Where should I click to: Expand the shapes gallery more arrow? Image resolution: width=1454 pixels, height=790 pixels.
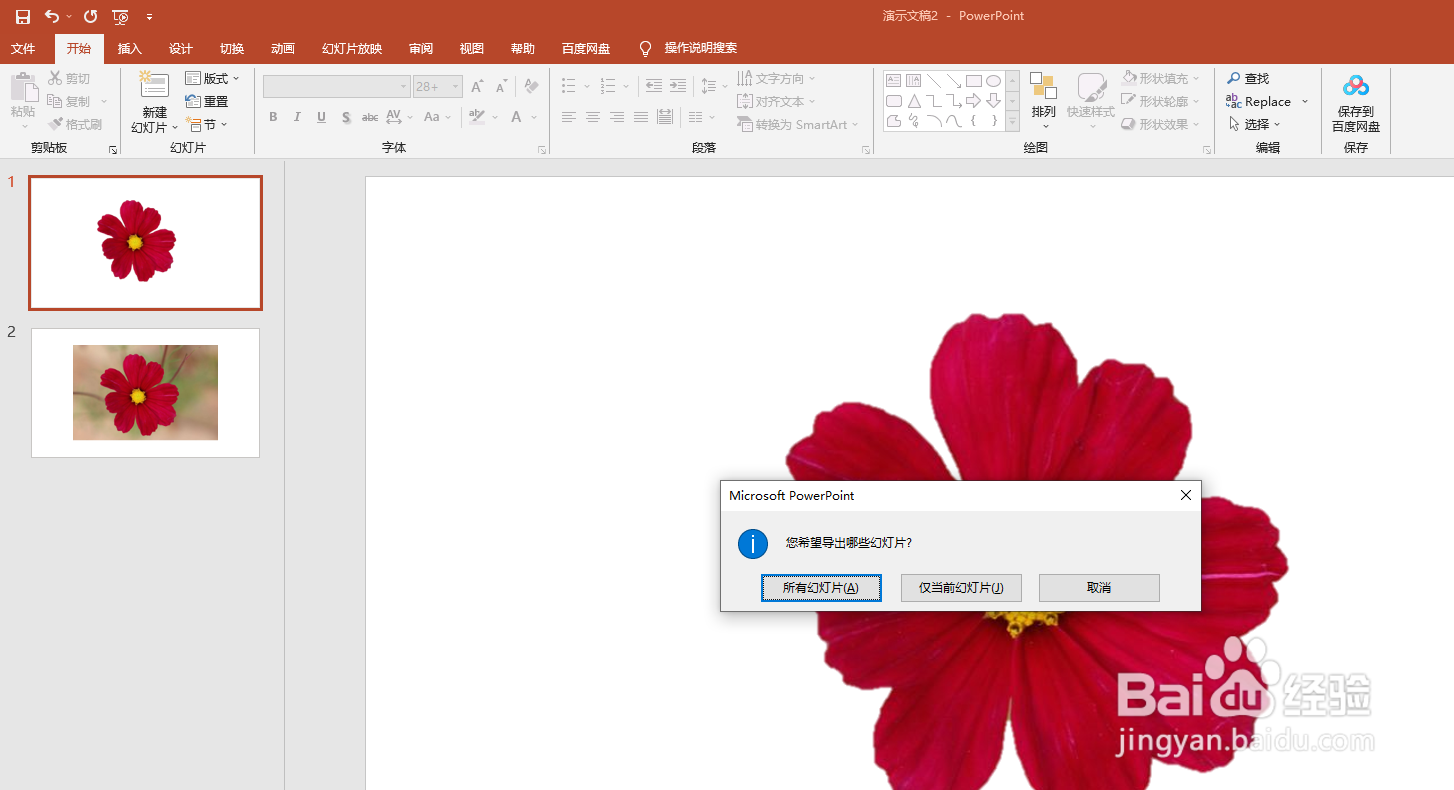(x=1013, y=122)
